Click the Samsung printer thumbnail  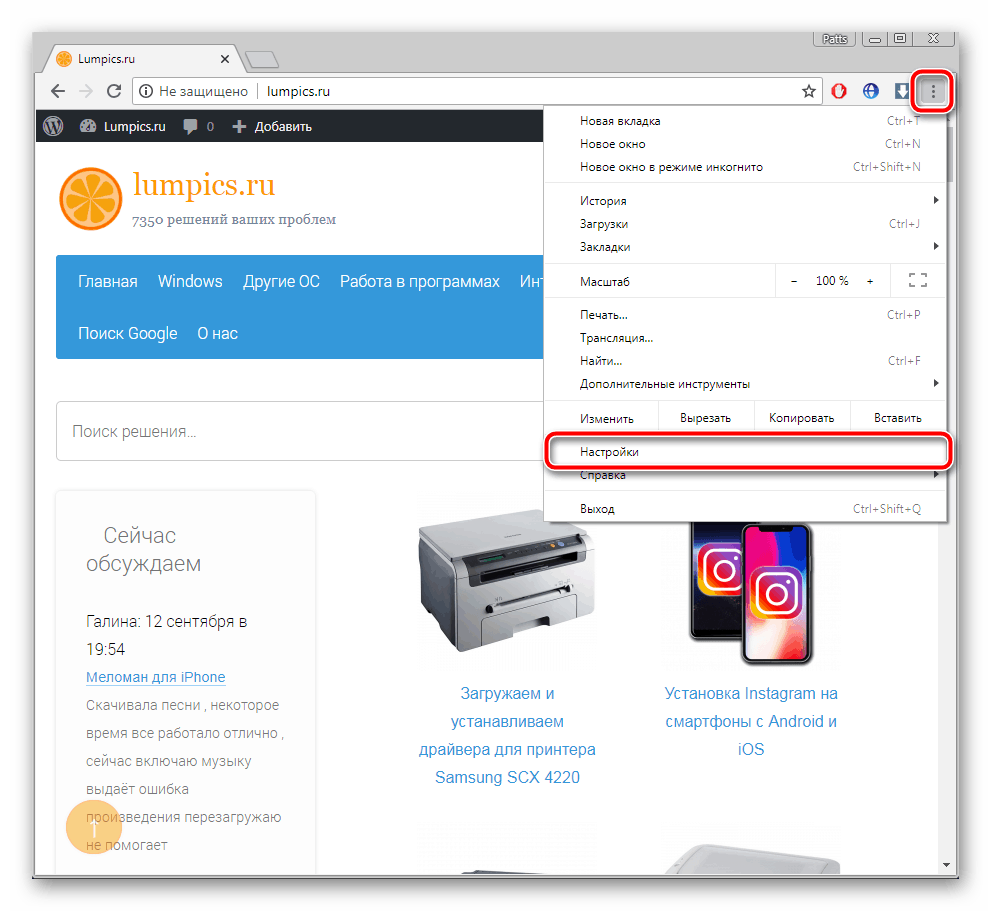coord(507,580)
